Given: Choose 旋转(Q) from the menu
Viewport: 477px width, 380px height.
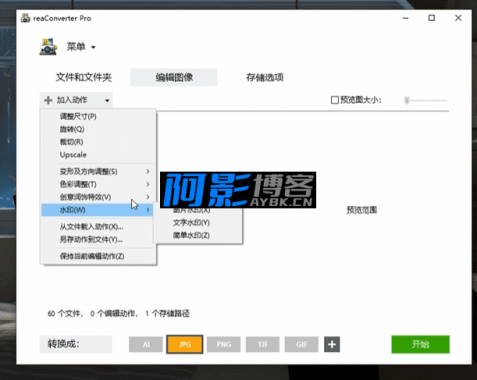Looking at the screenshot, I should click(98, 129).
